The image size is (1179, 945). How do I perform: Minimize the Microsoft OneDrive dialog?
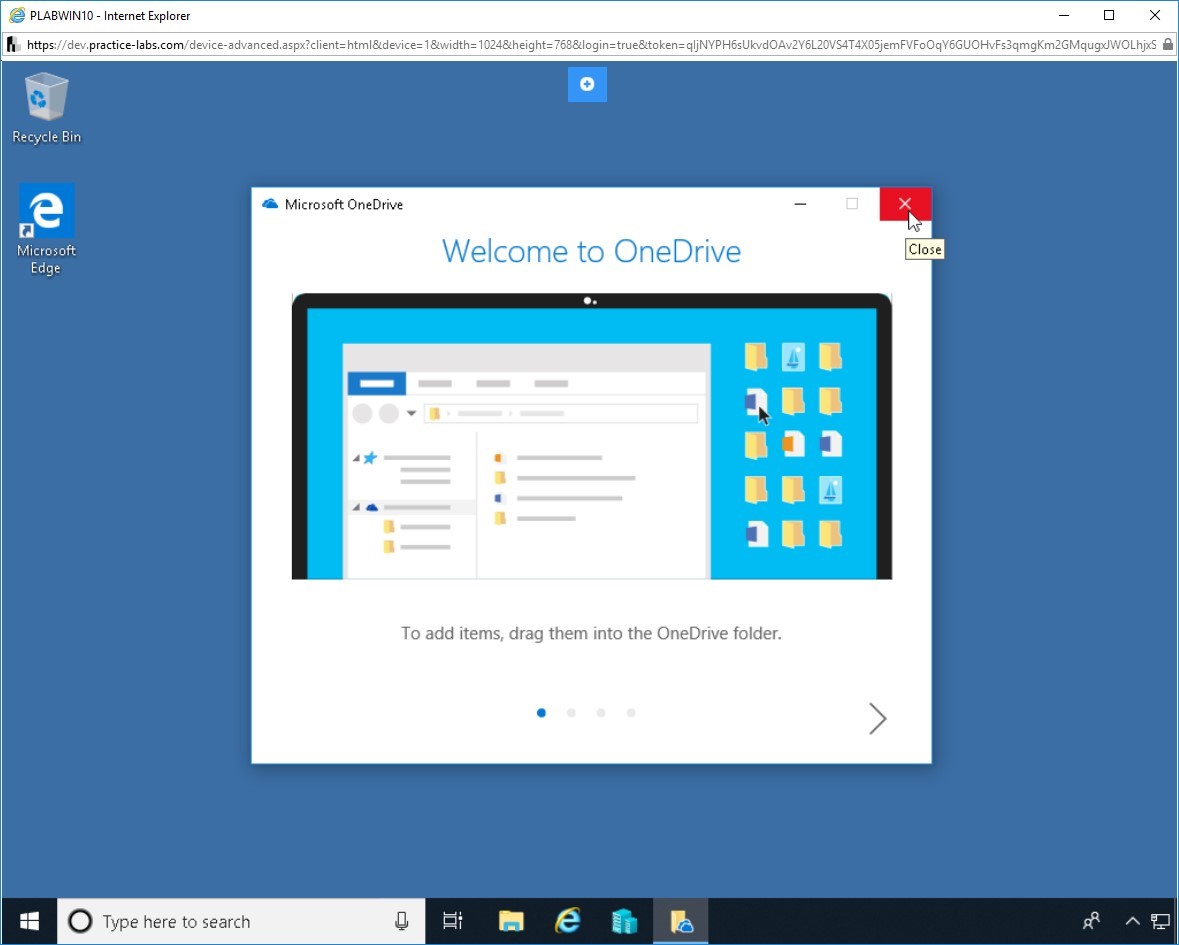click(800, 204)
